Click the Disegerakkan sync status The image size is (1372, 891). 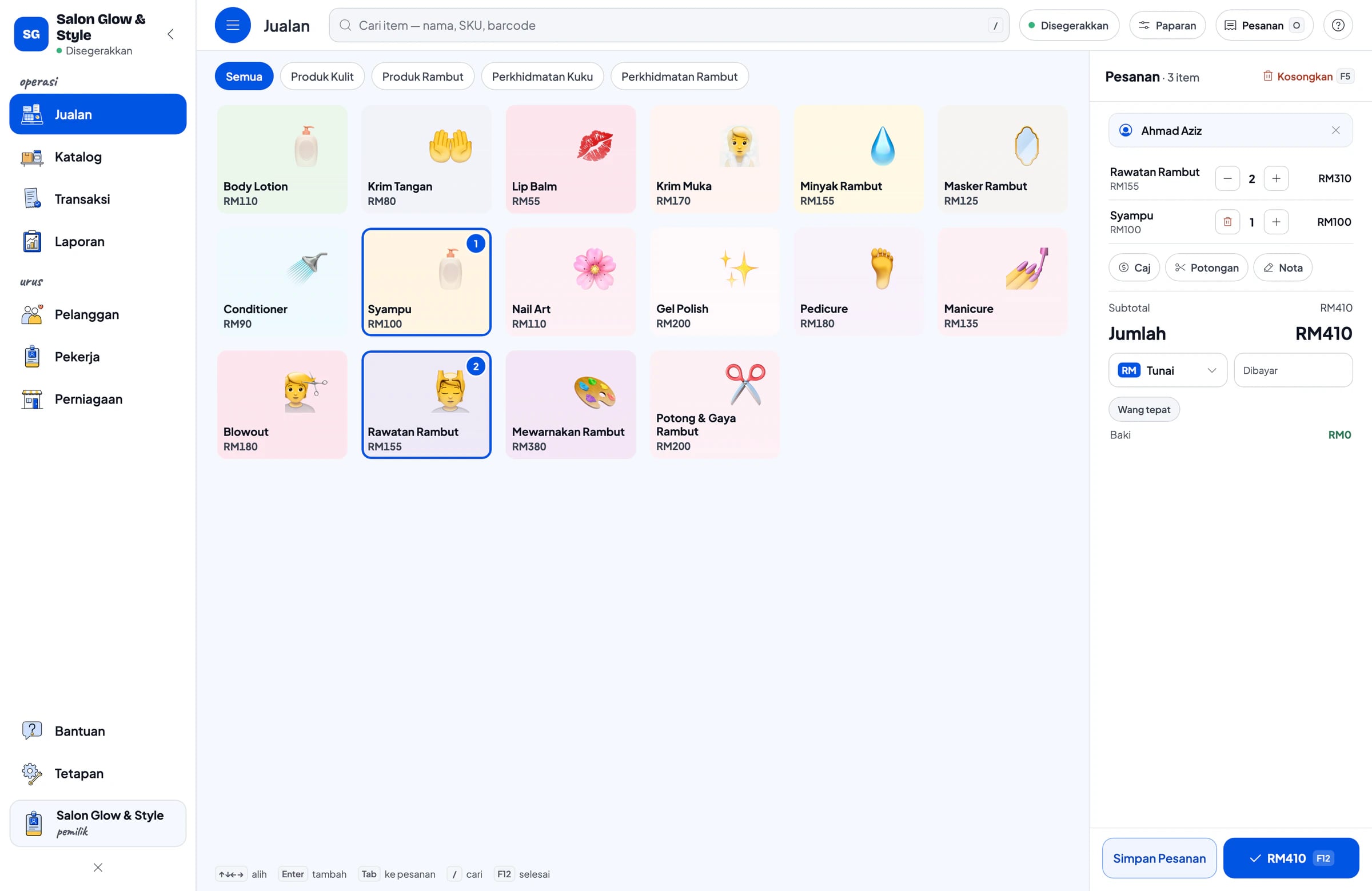1069,25
